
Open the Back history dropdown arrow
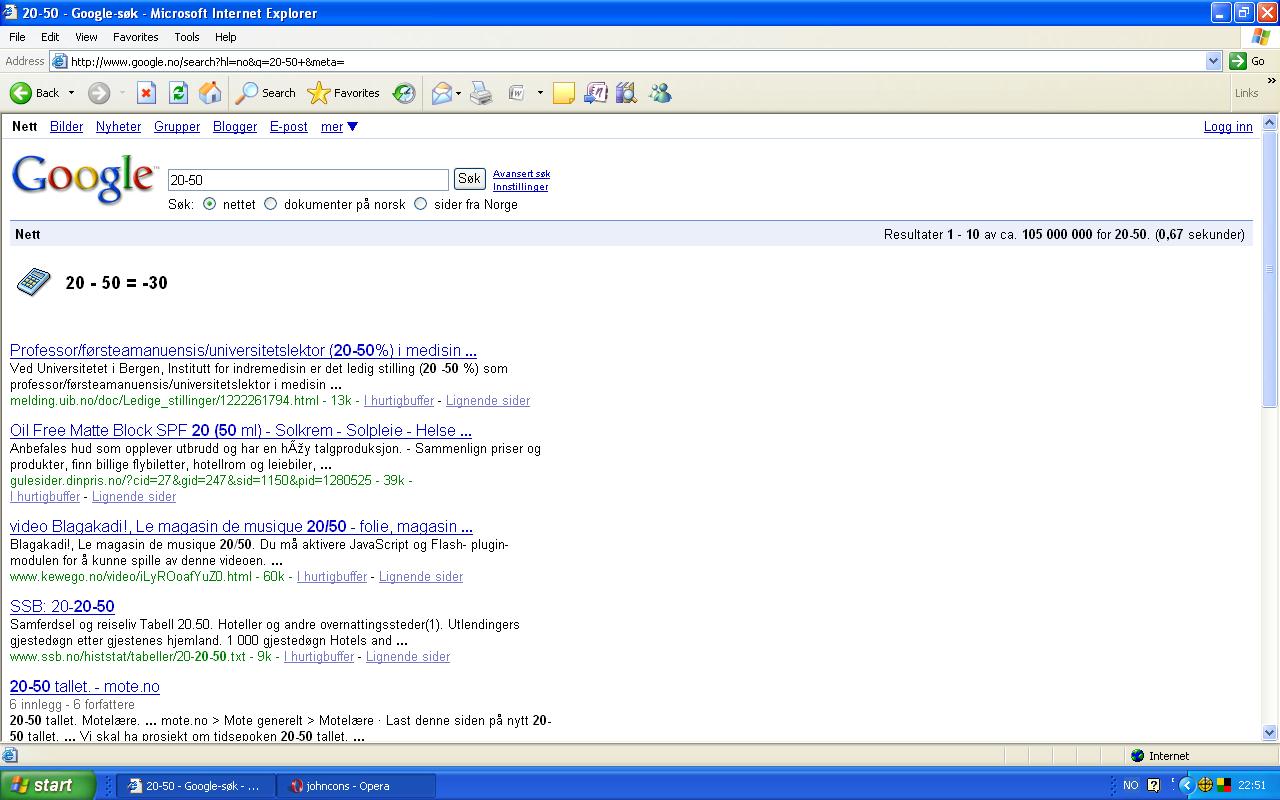click(71, 93)
